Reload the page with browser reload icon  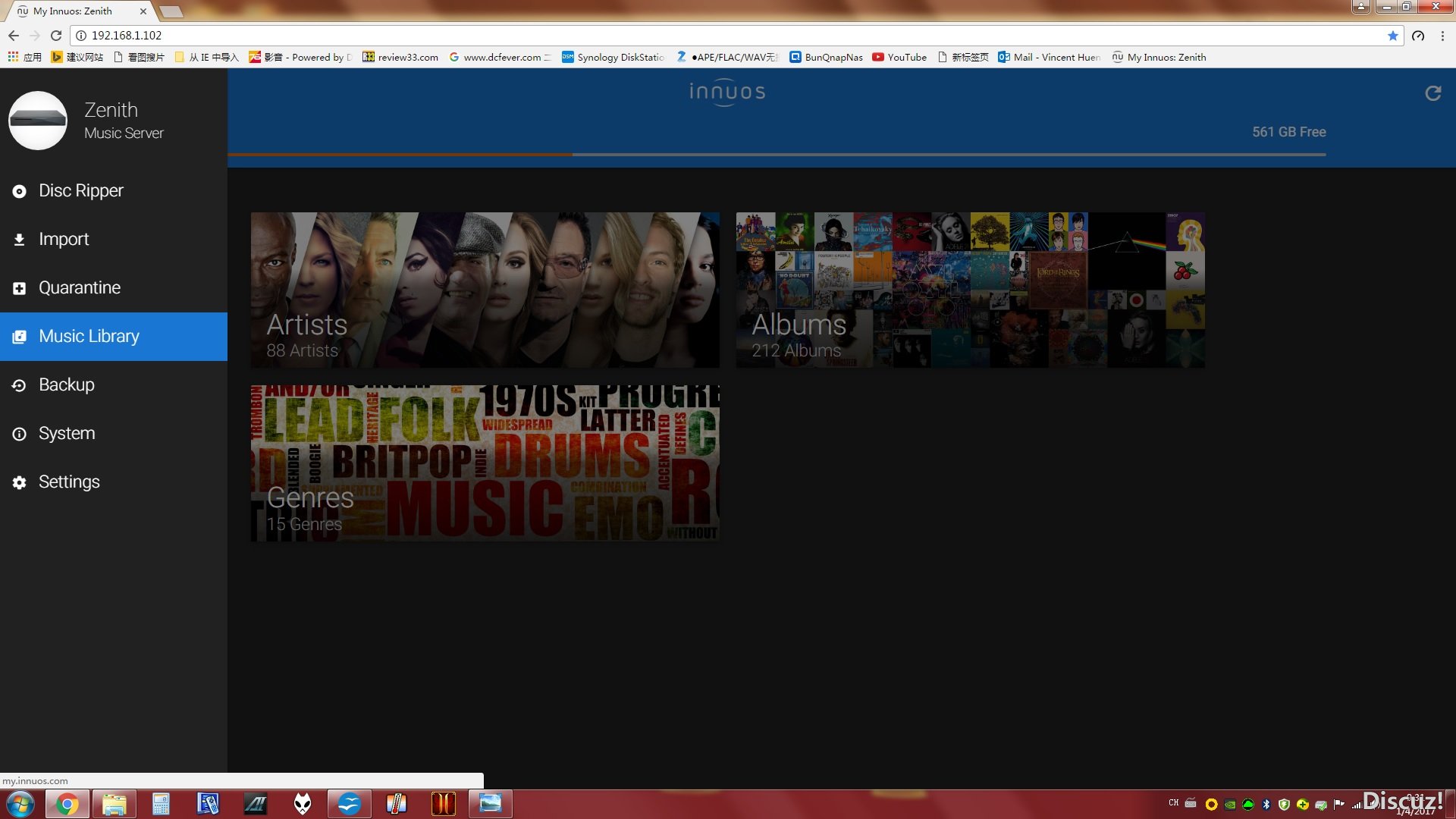coord(56,36)
